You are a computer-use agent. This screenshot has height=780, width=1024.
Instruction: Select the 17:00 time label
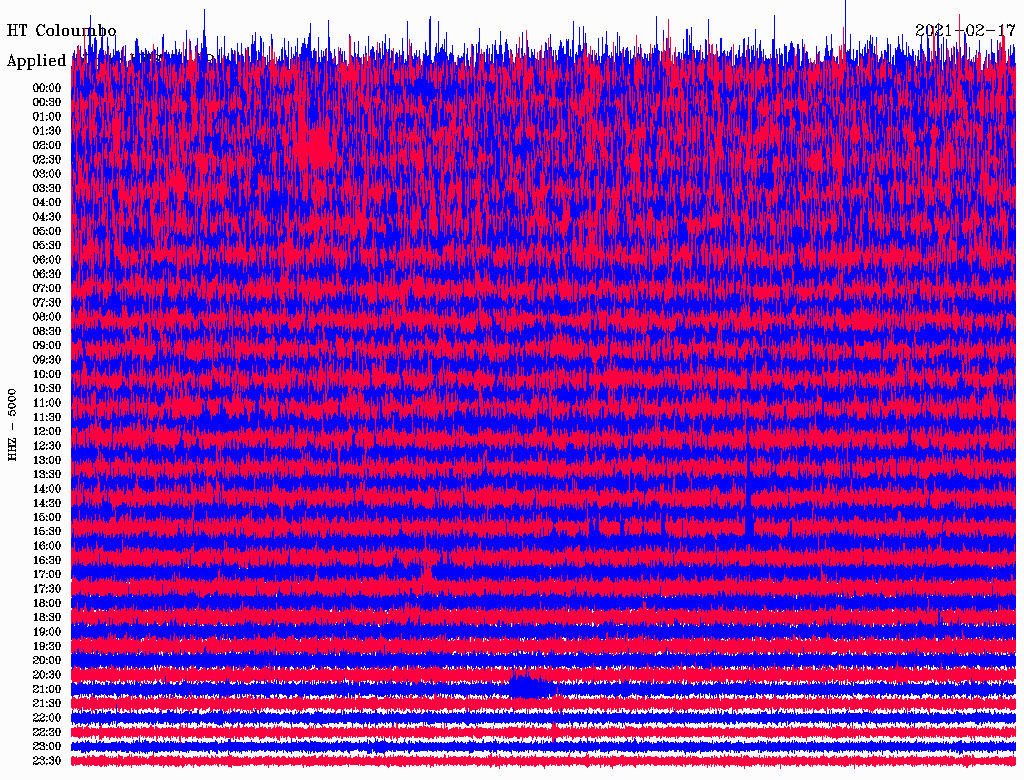[x=47, y=574]
